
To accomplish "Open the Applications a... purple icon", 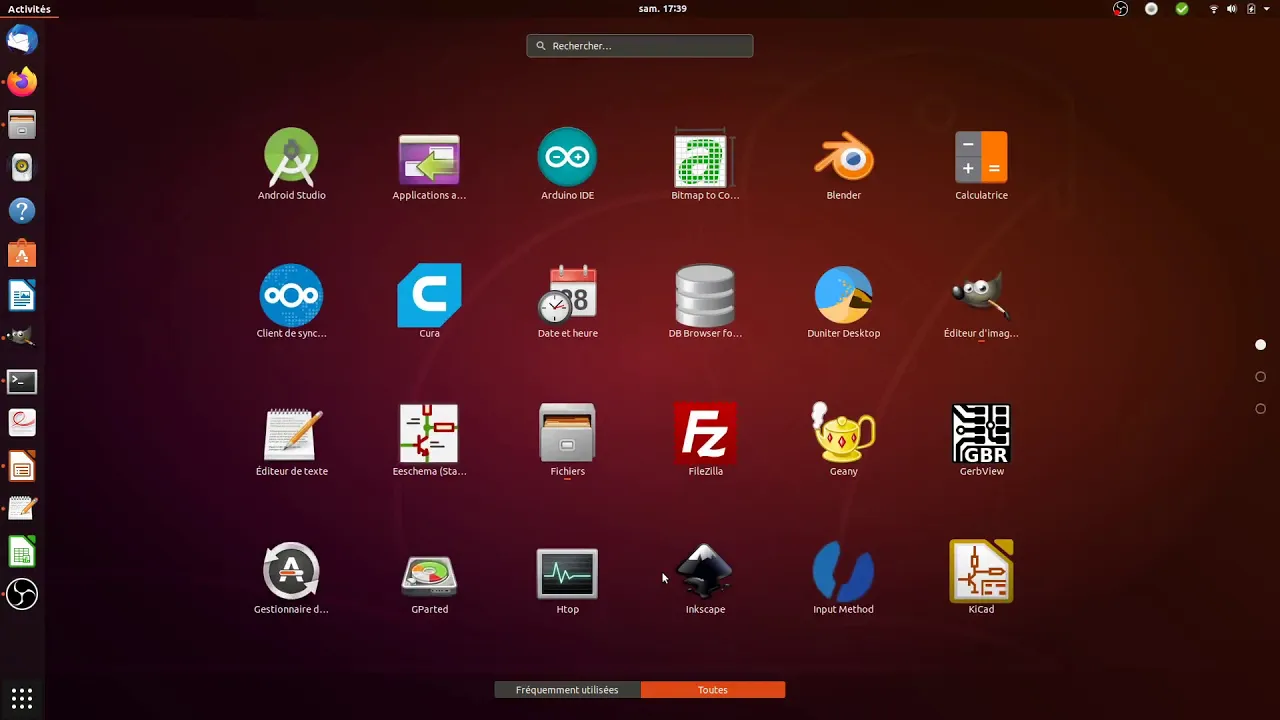I will pos(429,165).
